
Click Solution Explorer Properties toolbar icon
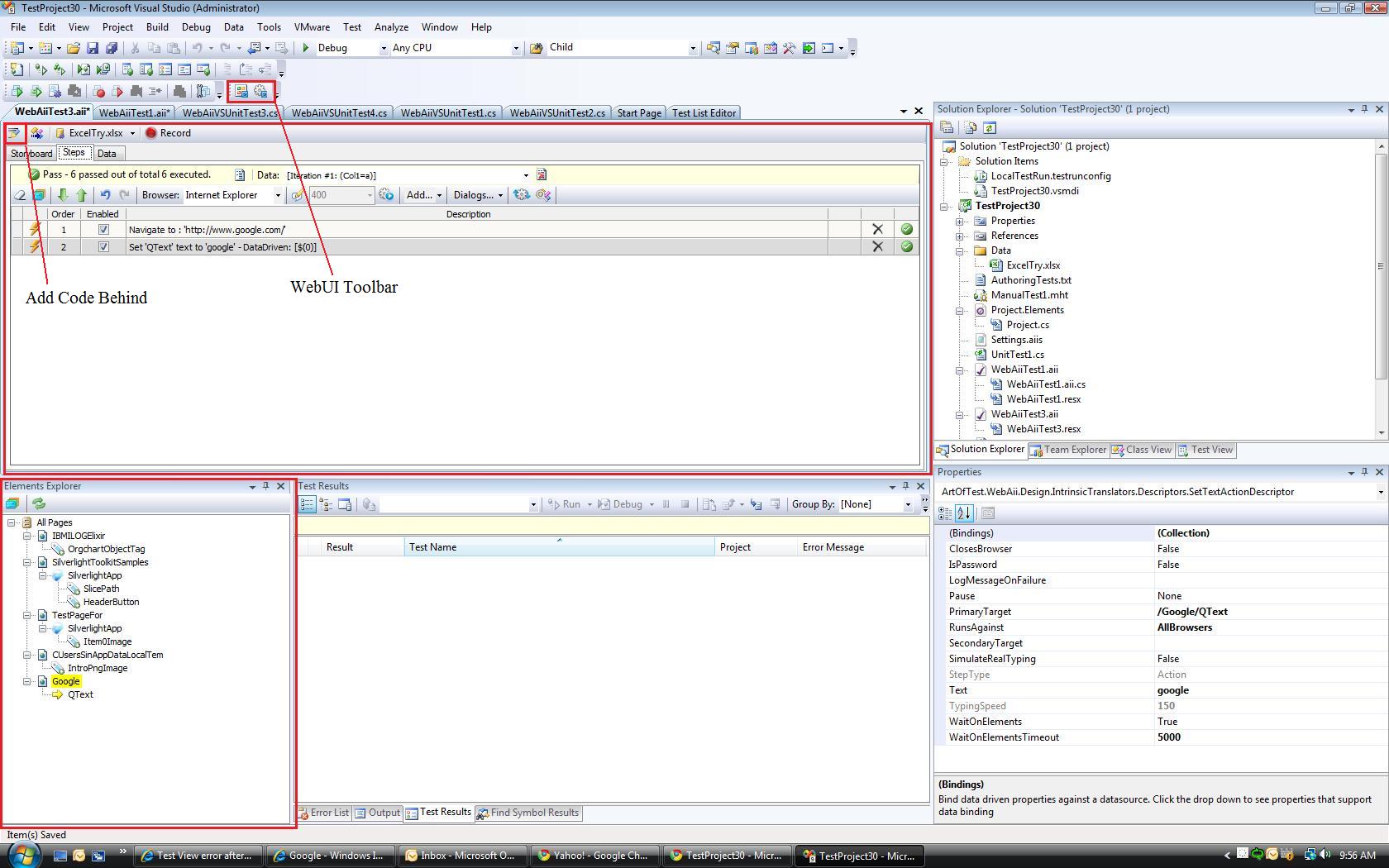[x=947, y=127]
